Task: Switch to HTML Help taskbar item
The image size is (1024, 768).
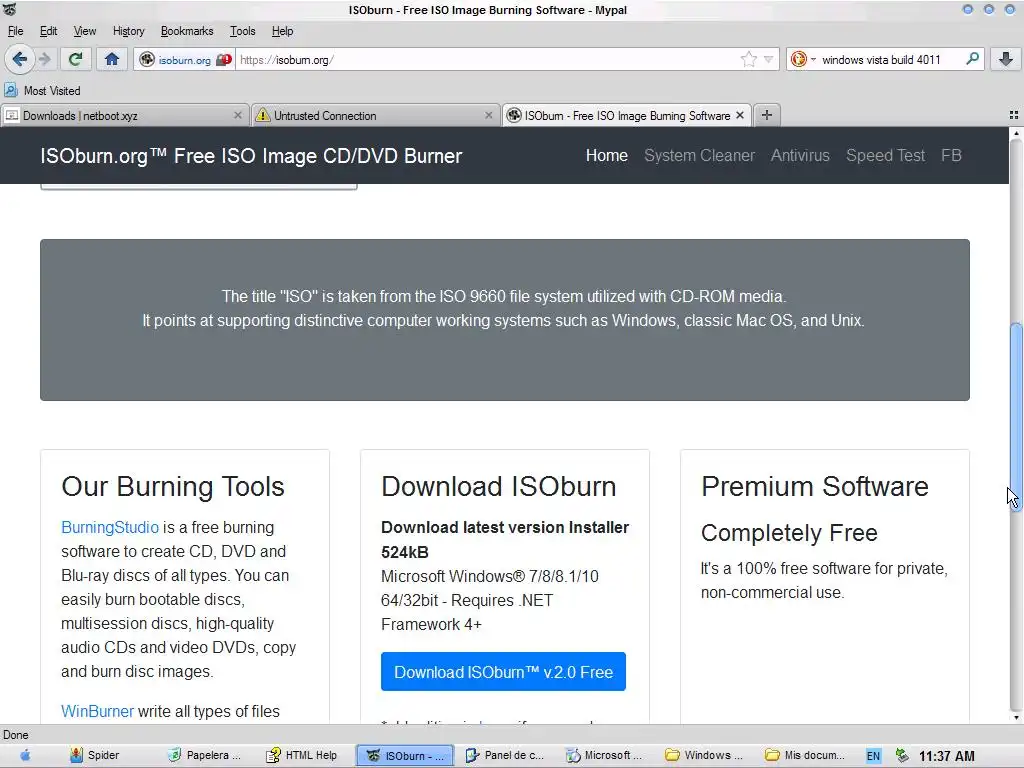Action: (303, 756)
